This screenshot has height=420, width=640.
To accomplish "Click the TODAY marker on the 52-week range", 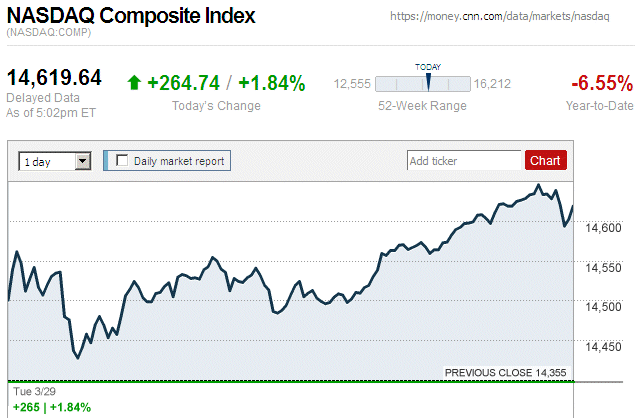I will click(x=428, y=80).
